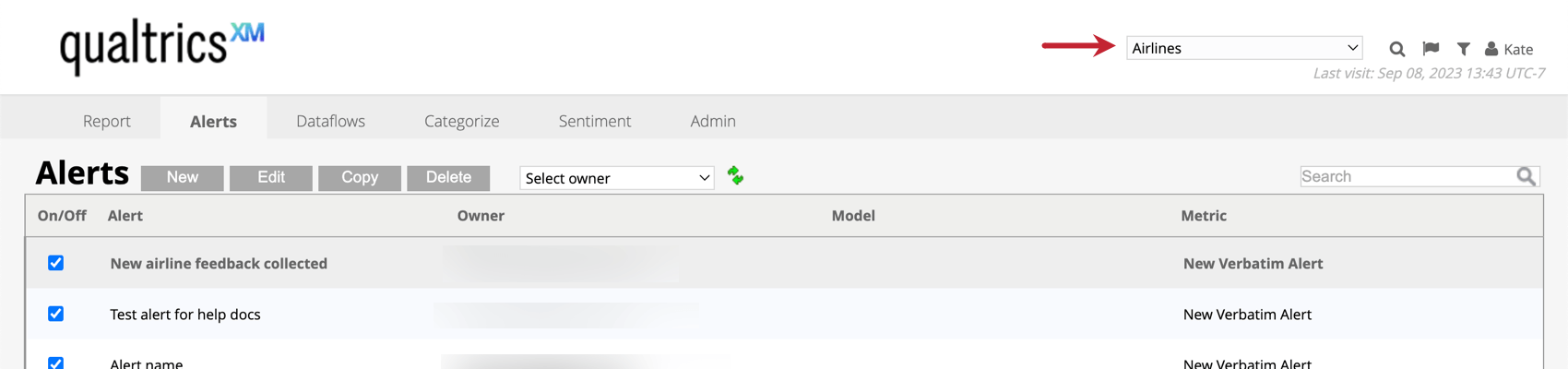Click the magnifier in alerts search box
1568x369 pixels.
[1526, 176]
